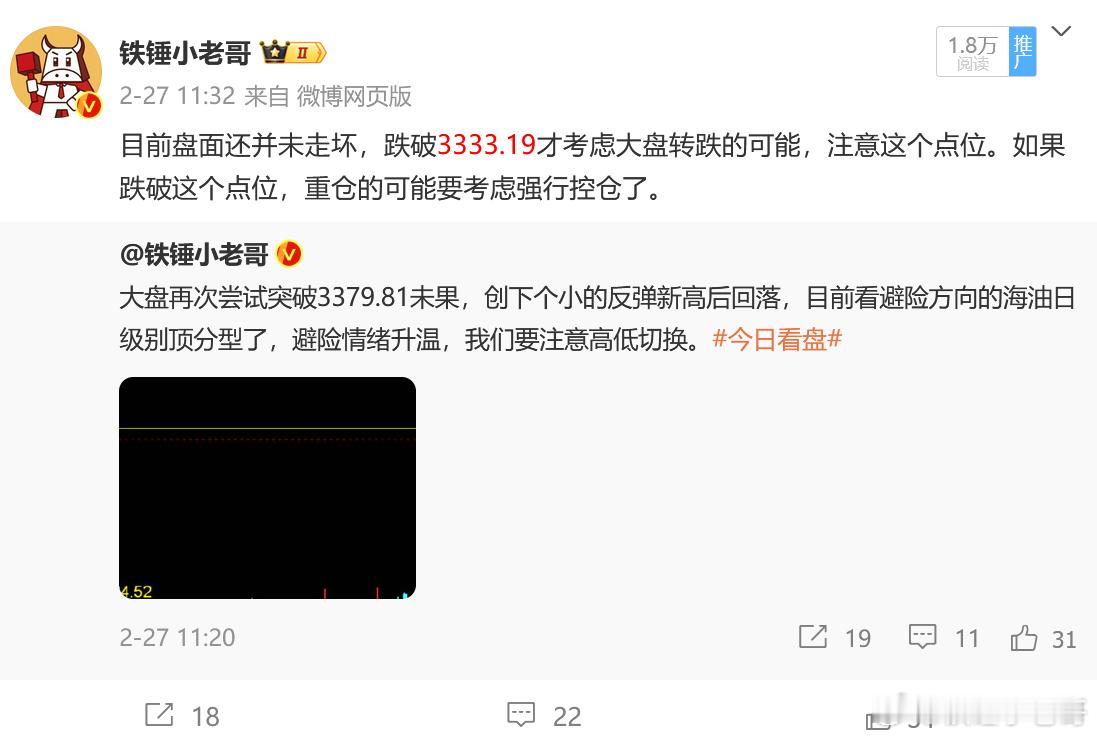
Task: Open the 1.8万 阅读 read count box
Action: 972,52
